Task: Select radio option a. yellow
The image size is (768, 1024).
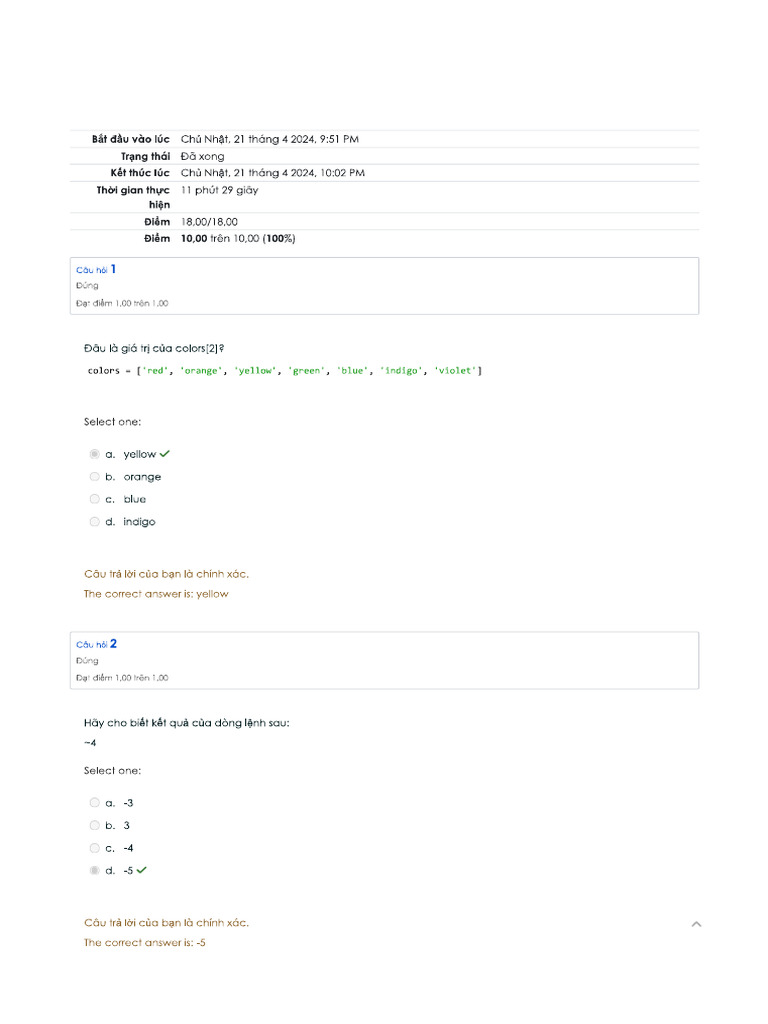Action: tap(95, 454)
